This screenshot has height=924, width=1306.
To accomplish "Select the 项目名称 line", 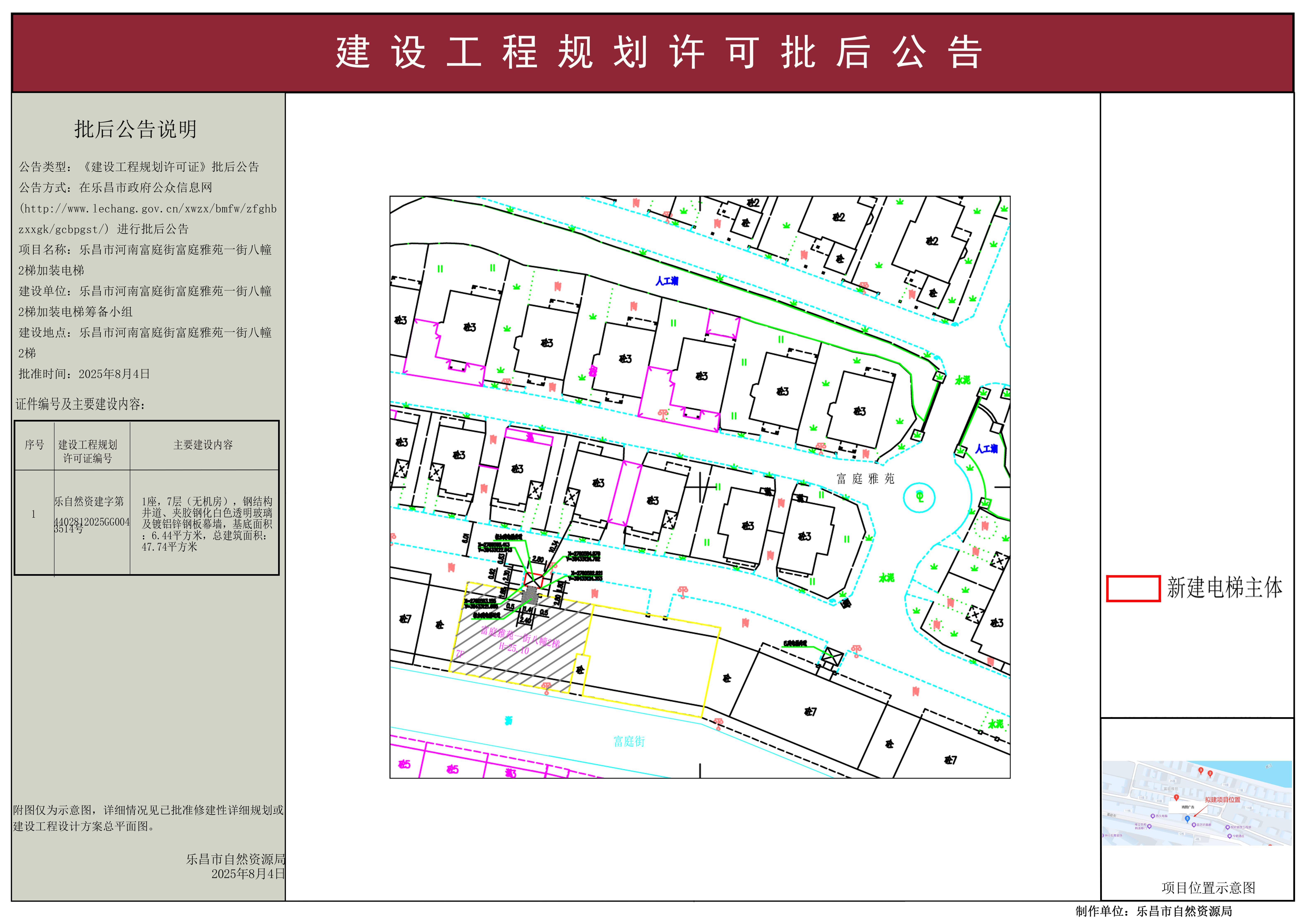I will pos(145,260).
